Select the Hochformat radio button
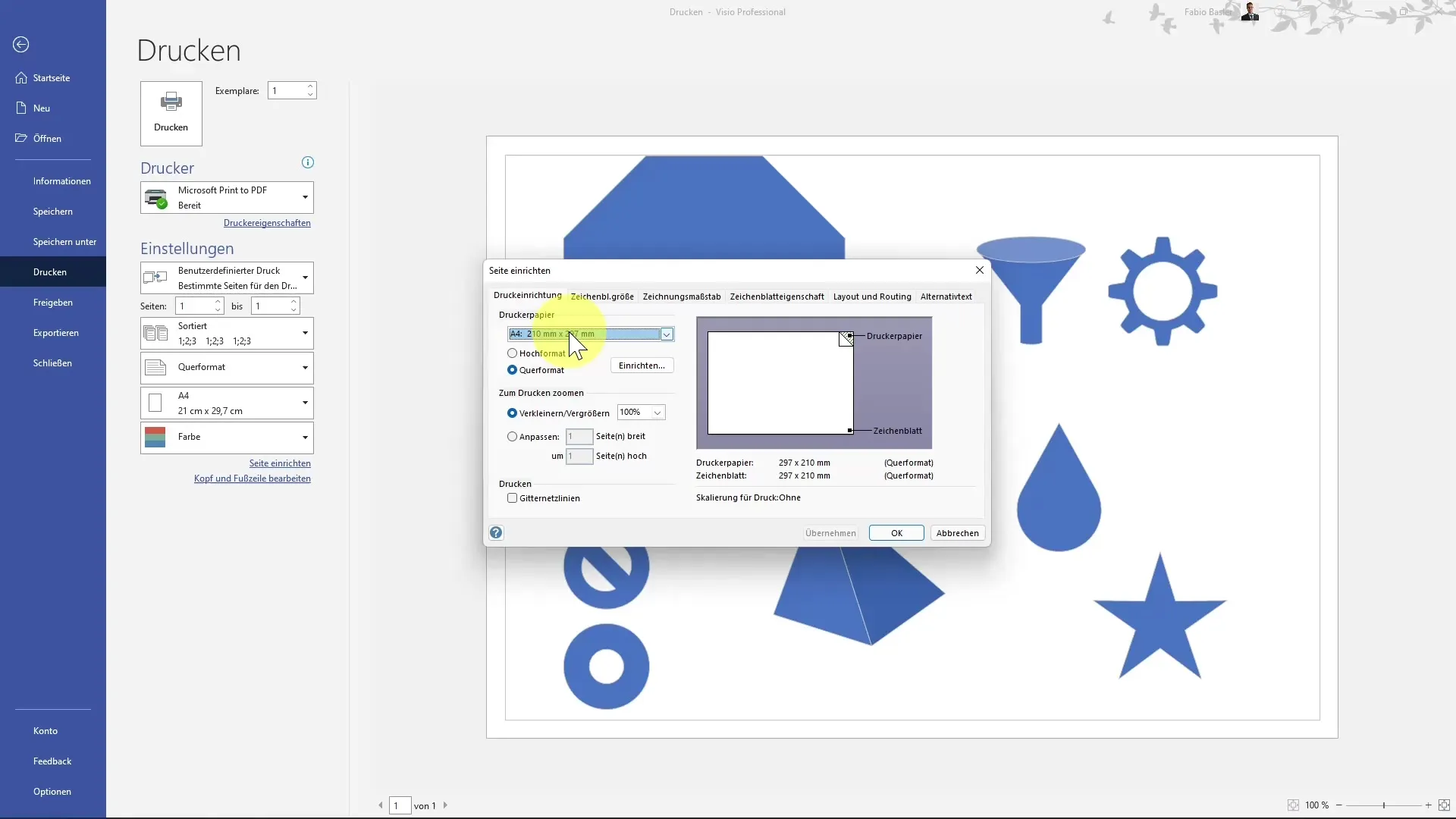The height and width of the screenshot is (819, 1456). pos(513,353)
